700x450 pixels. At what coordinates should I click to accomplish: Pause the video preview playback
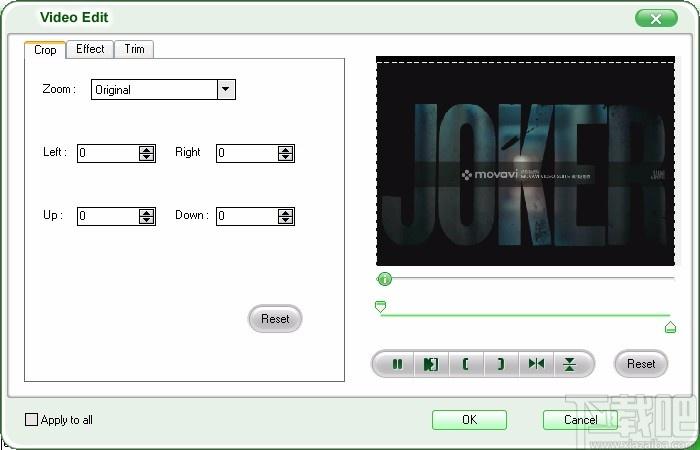[x=397, y=364]
